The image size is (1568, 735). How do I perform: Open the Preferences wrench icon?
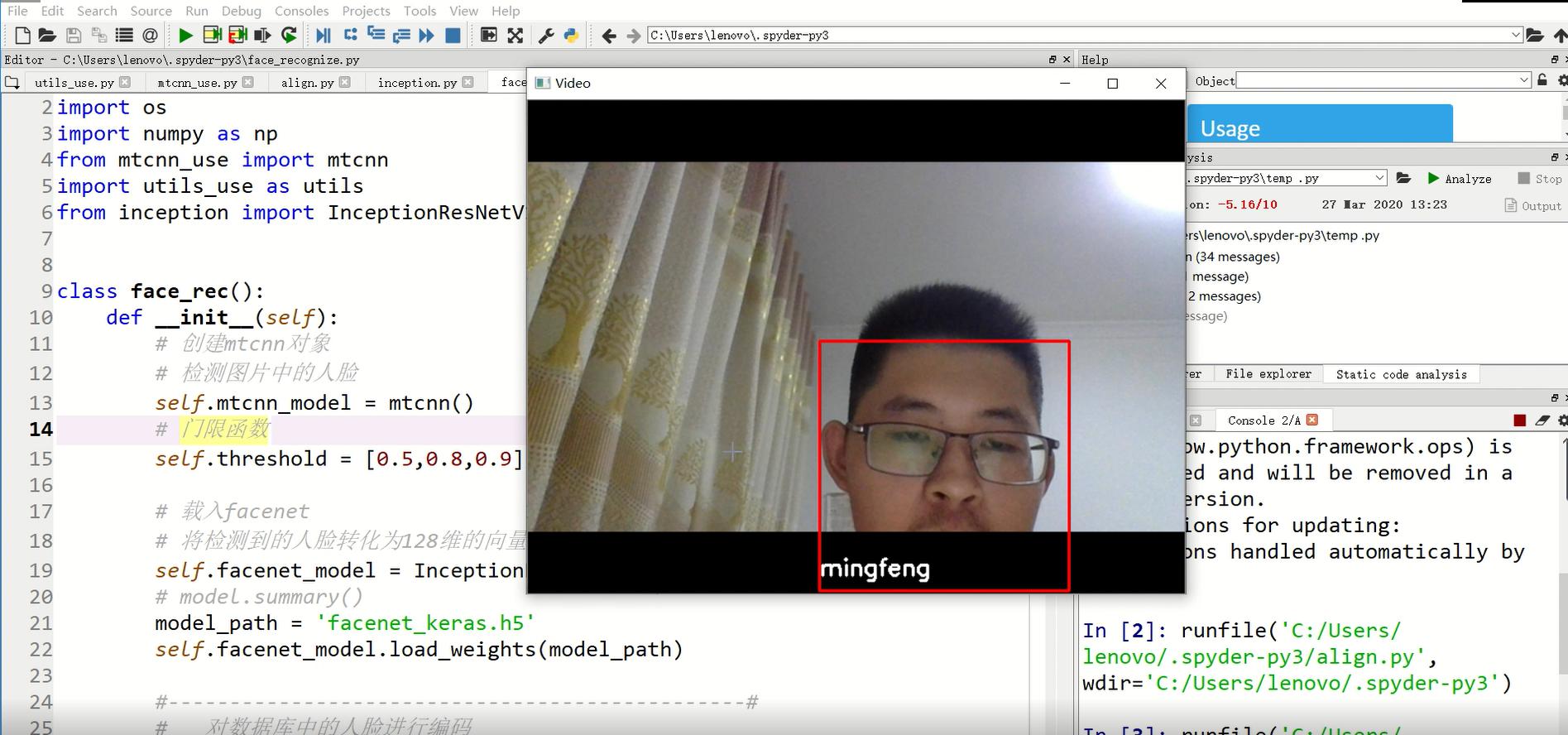coord(546,35)
